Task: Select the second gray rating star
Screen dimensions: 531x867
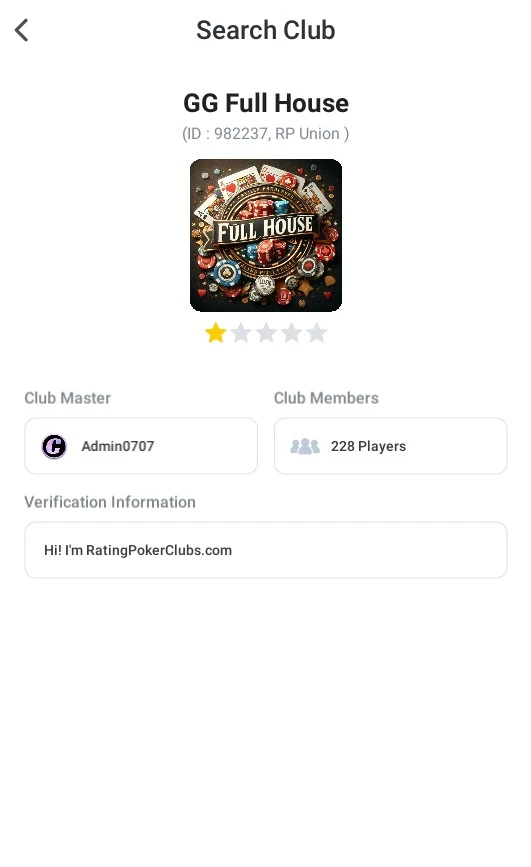Action: (x=241, y=333)
